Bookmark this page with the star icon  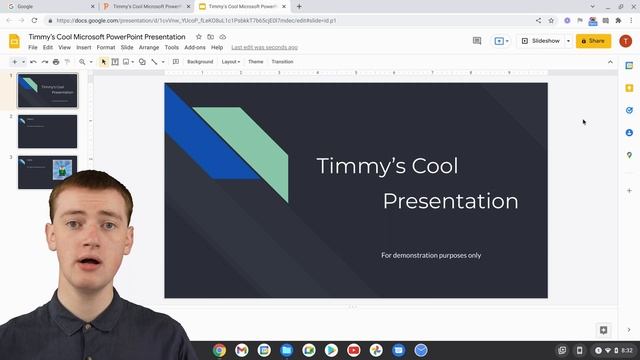coord(551,20)
